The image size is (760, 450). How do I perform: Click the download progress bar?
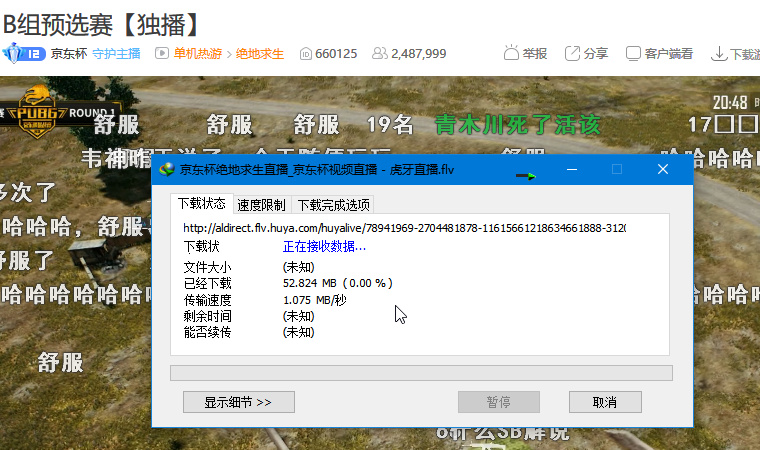tap(421, 373)
